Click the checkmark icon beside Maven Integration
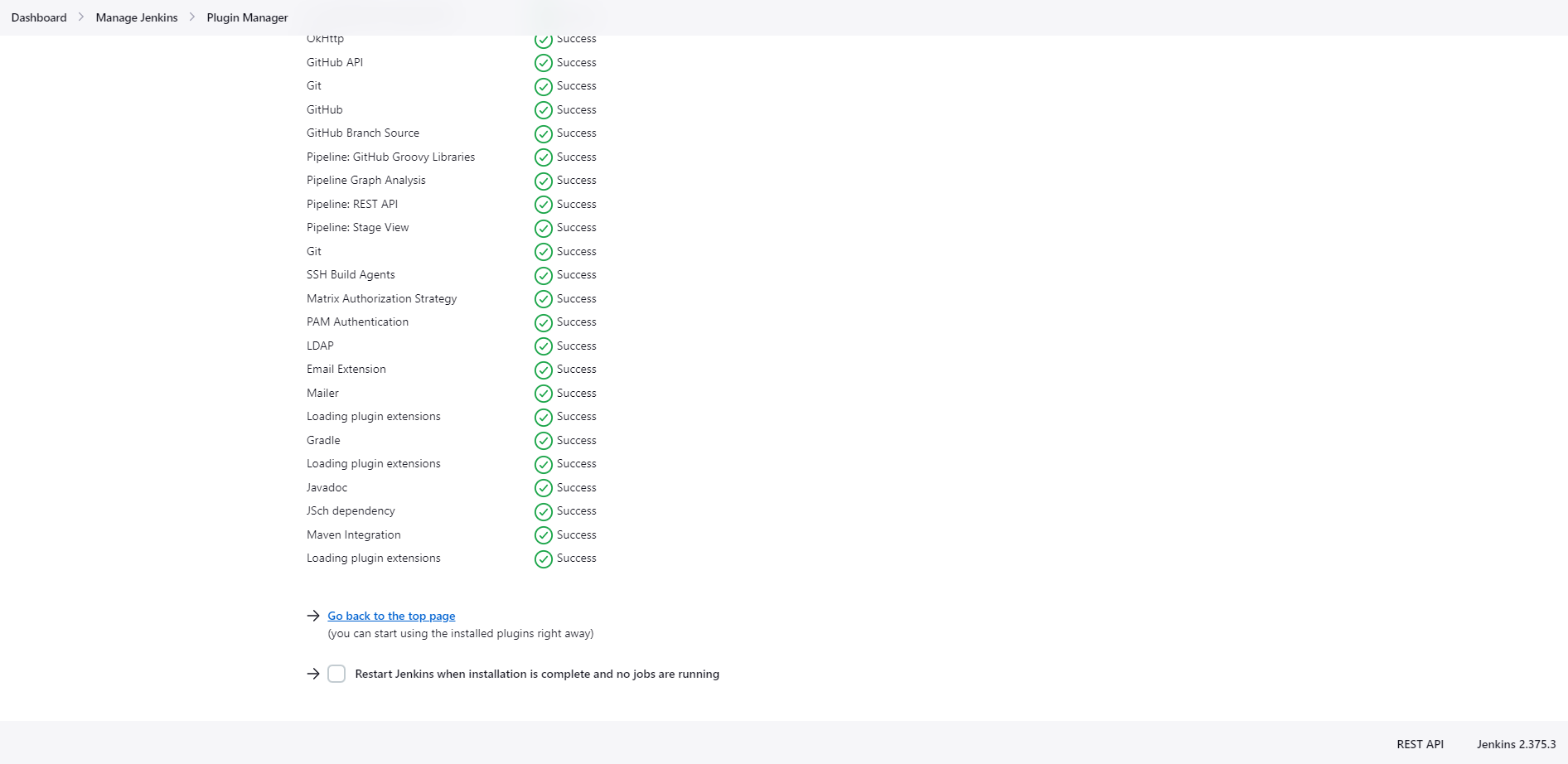 pyautogui.click(x=544, y=534)
